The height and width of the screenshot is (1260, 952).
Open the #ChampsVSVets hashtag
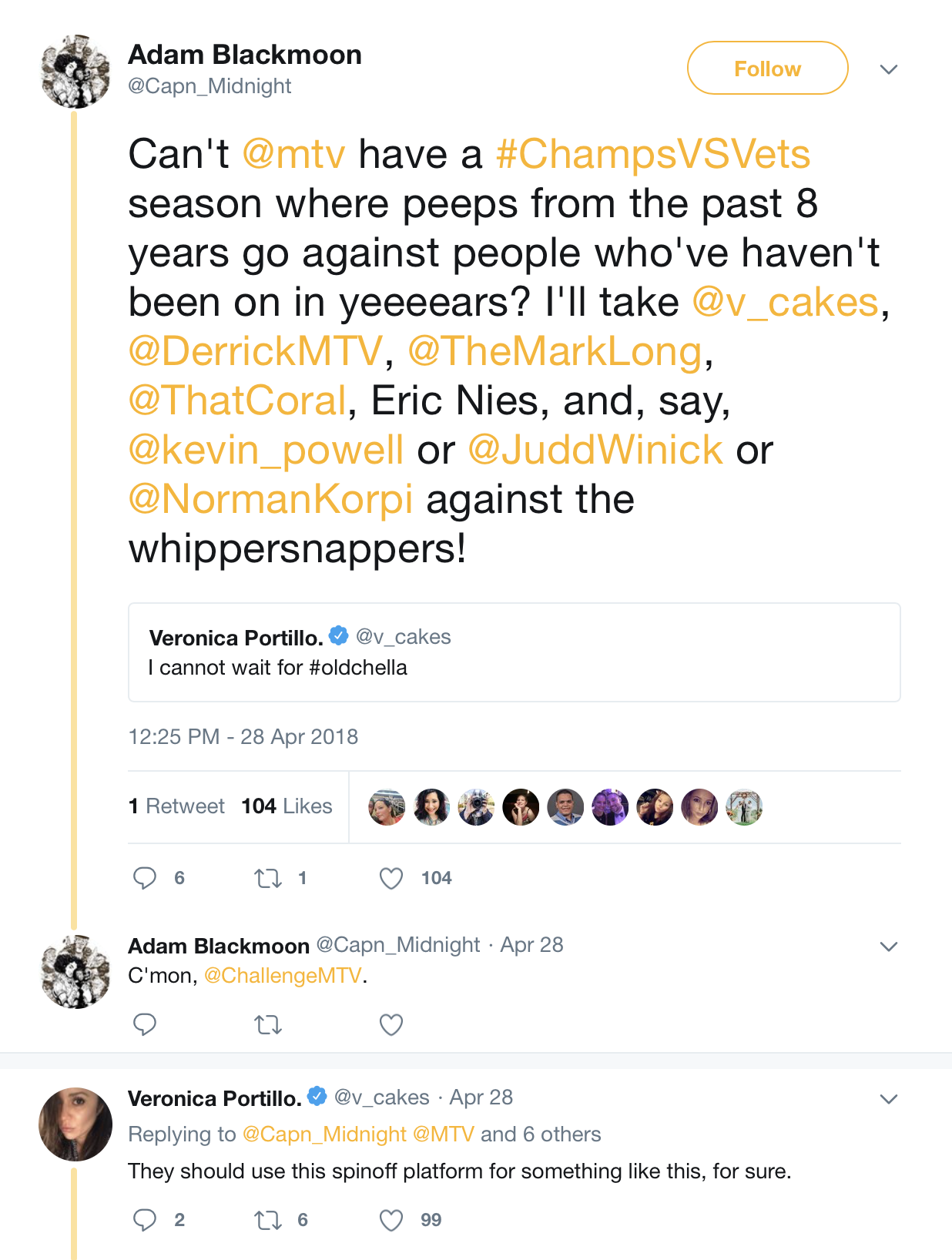653,154
